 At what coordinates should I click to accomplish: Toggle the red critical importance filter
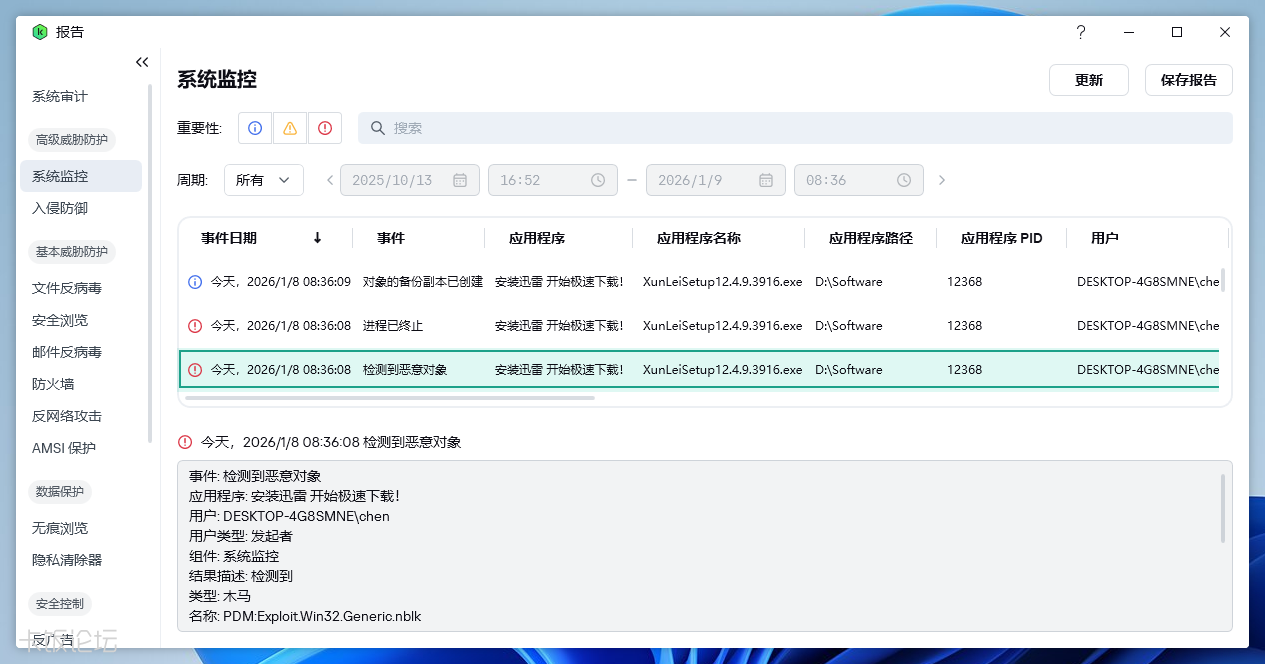coord(325,128)
